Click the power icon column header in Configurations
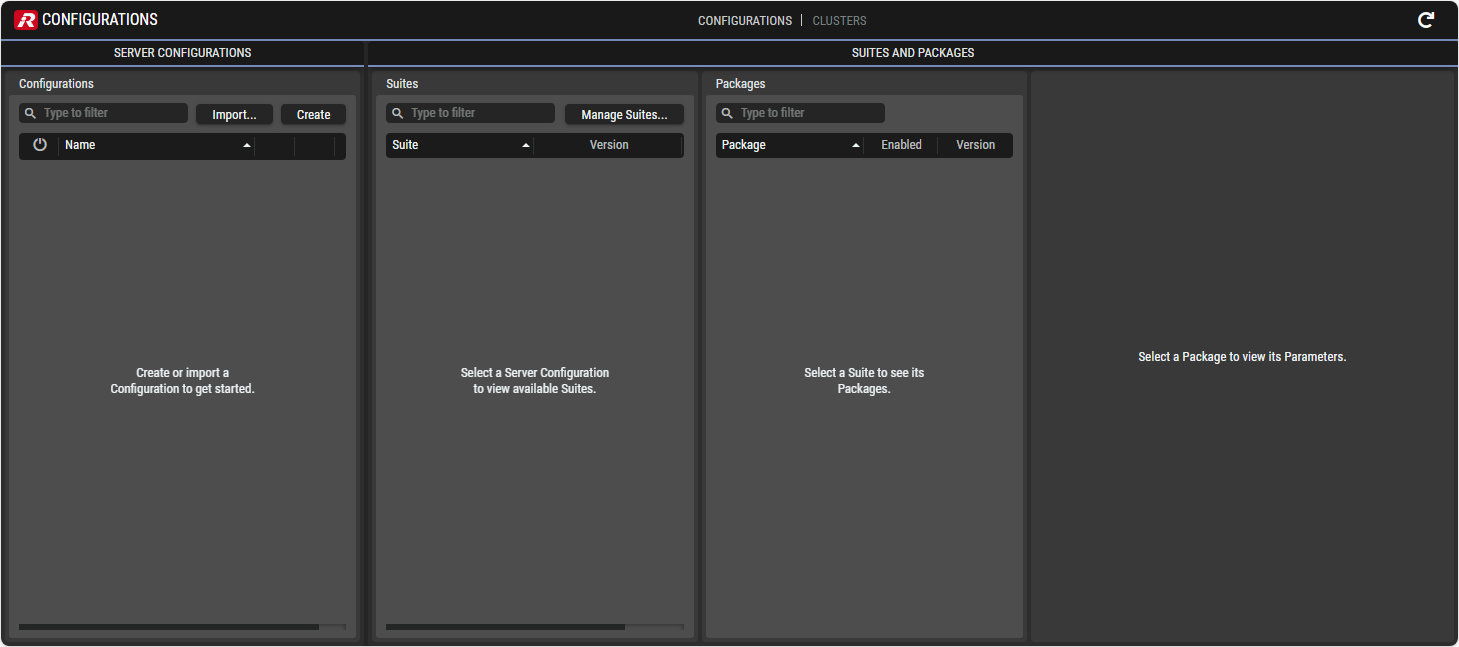 pos(40,145)
